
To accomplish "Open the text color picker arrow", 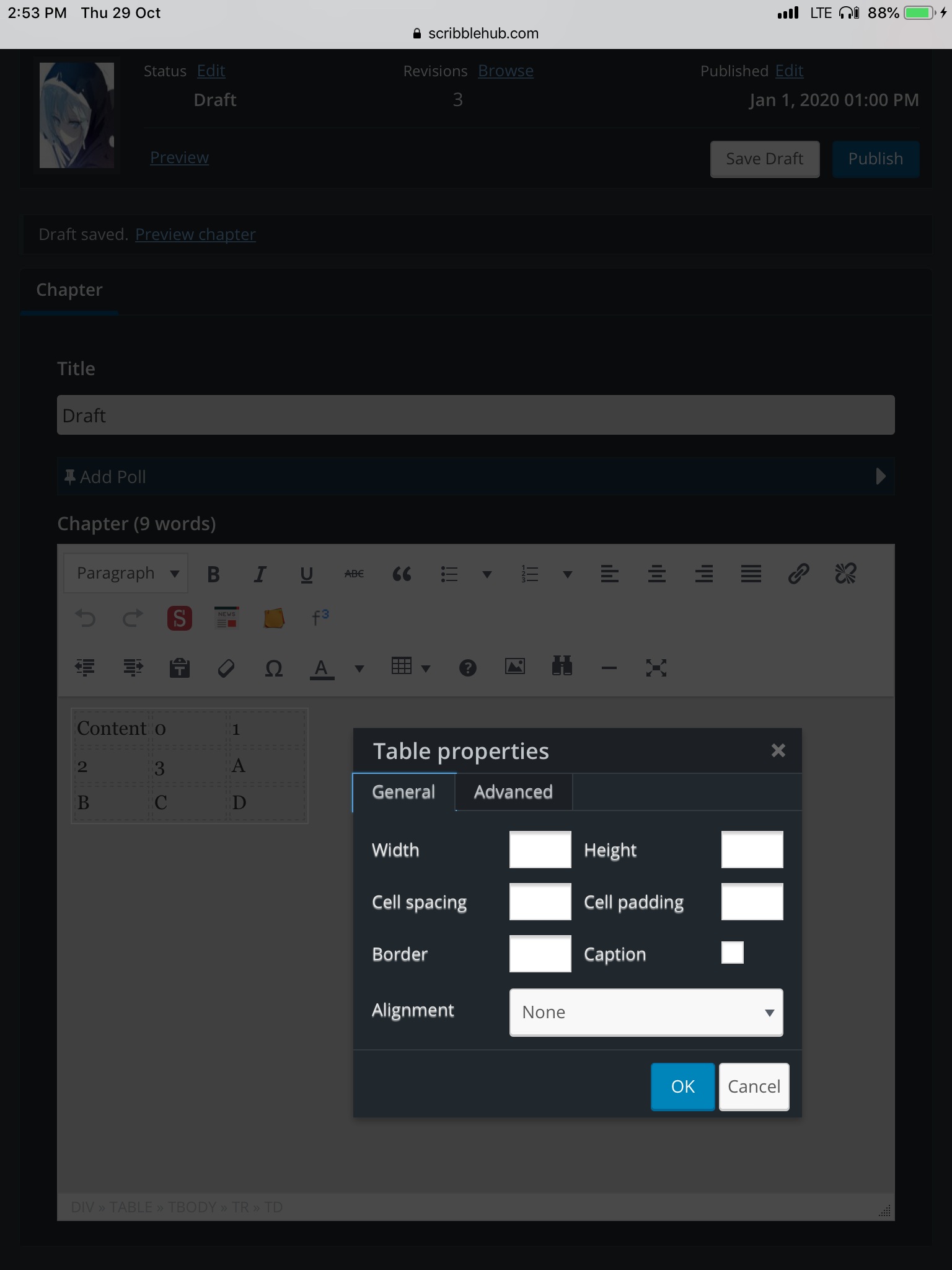I will coord(359,668).
